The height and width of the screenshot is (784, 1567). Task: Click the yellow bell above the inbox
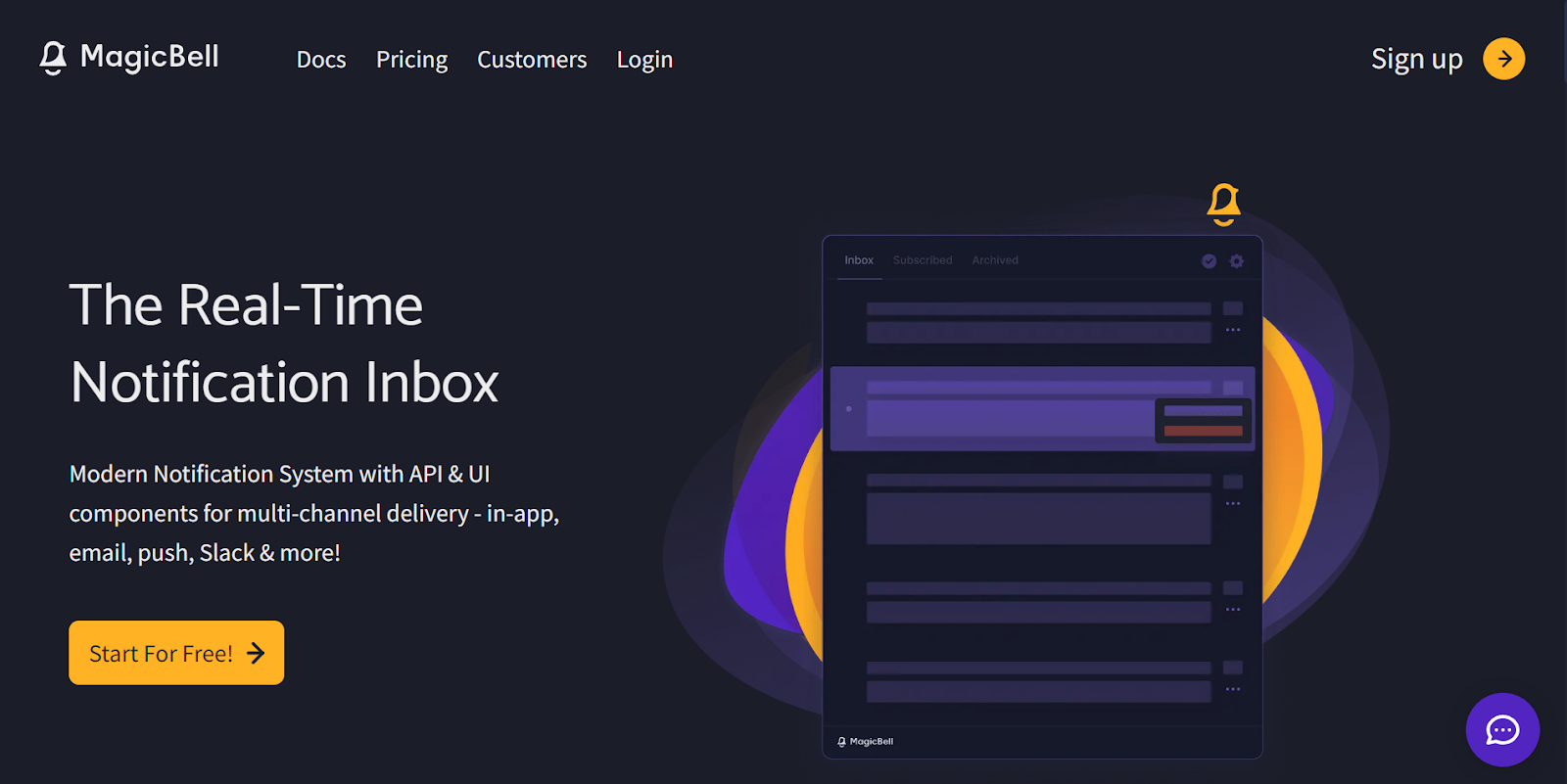coord(1223,204)
